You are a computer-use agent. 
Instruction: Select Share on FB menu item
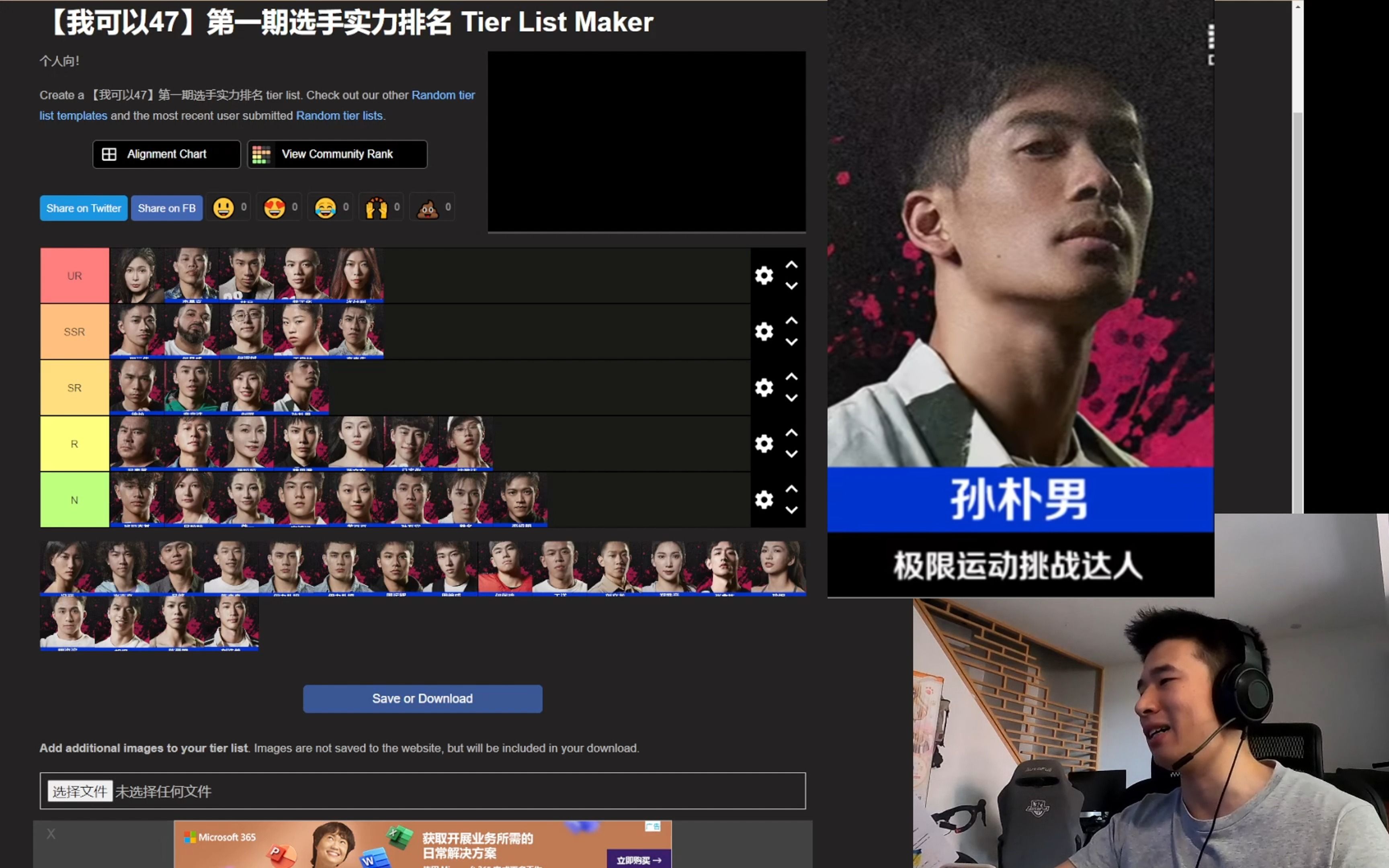[166, 208]
